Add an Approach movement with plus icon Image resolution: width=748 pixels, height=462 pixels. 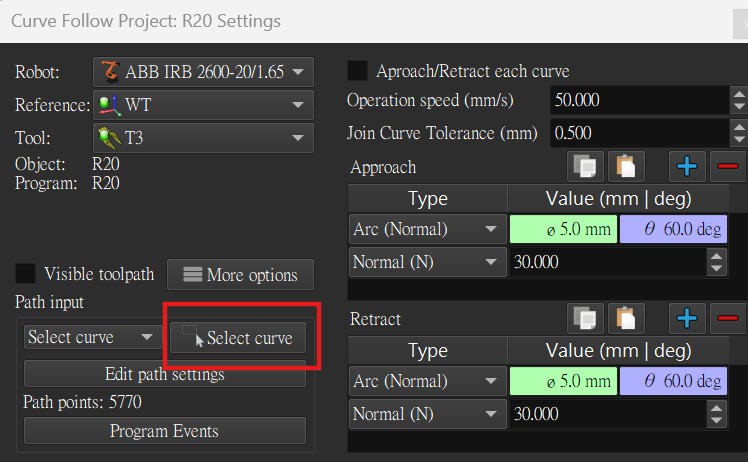(687, 167)
